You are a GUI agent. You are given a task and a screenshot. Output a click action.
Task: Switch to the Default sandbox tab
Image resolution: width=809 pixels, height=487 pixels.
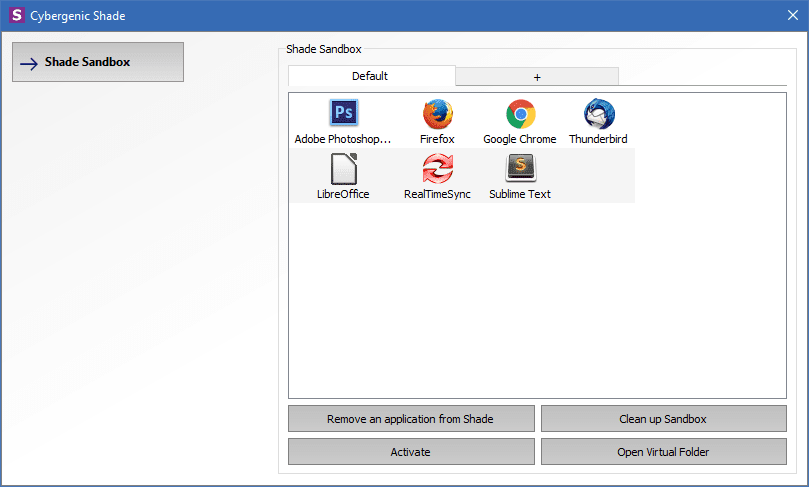[x=371, y=76]
